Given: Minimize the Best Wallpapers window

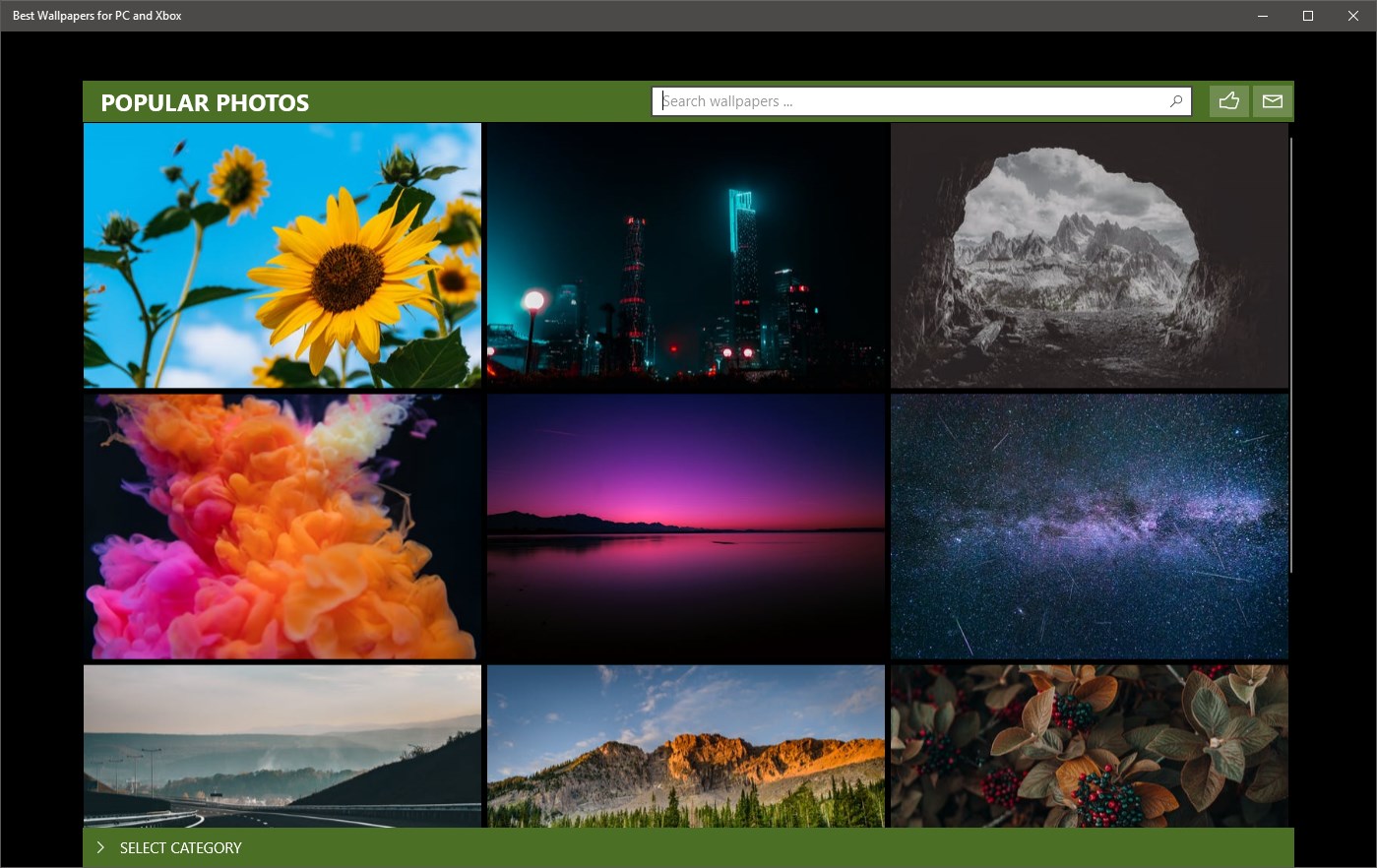Looking at the screenshot, I should (1263, 16).
